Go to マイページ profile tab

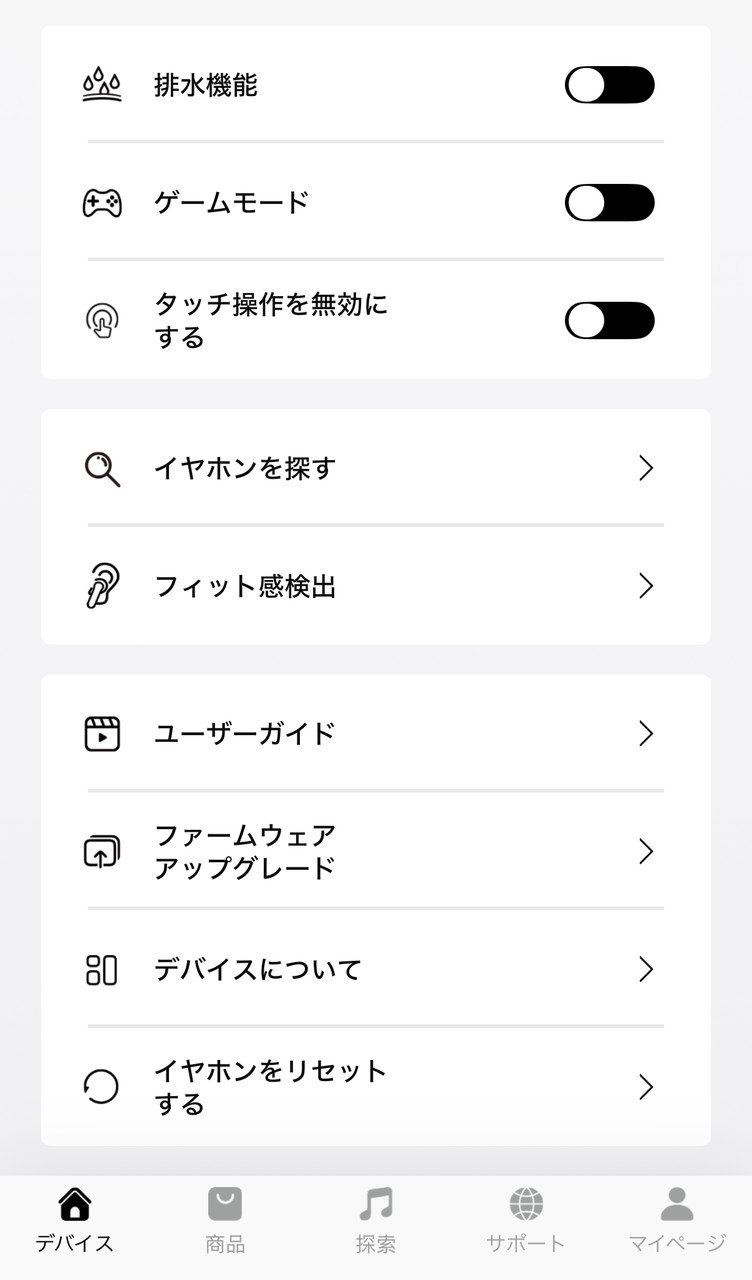tap(677, 1220)
